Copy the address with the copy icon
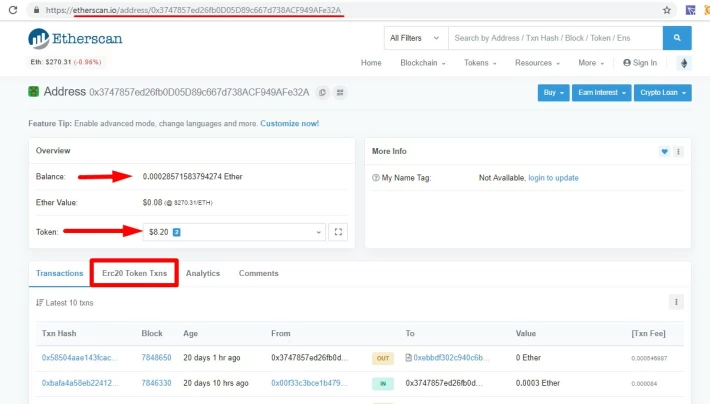Screen dimensions: 710x404 (x=322, y=92)
